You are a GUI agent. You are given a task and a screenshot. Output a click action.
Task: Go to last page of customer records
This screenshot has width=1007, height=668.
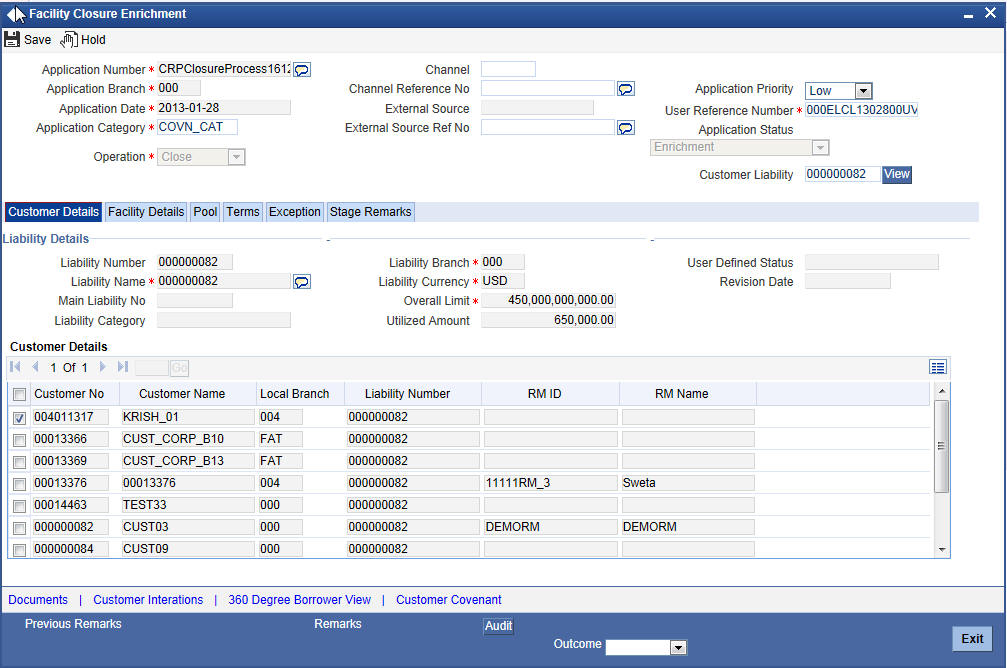123,367
